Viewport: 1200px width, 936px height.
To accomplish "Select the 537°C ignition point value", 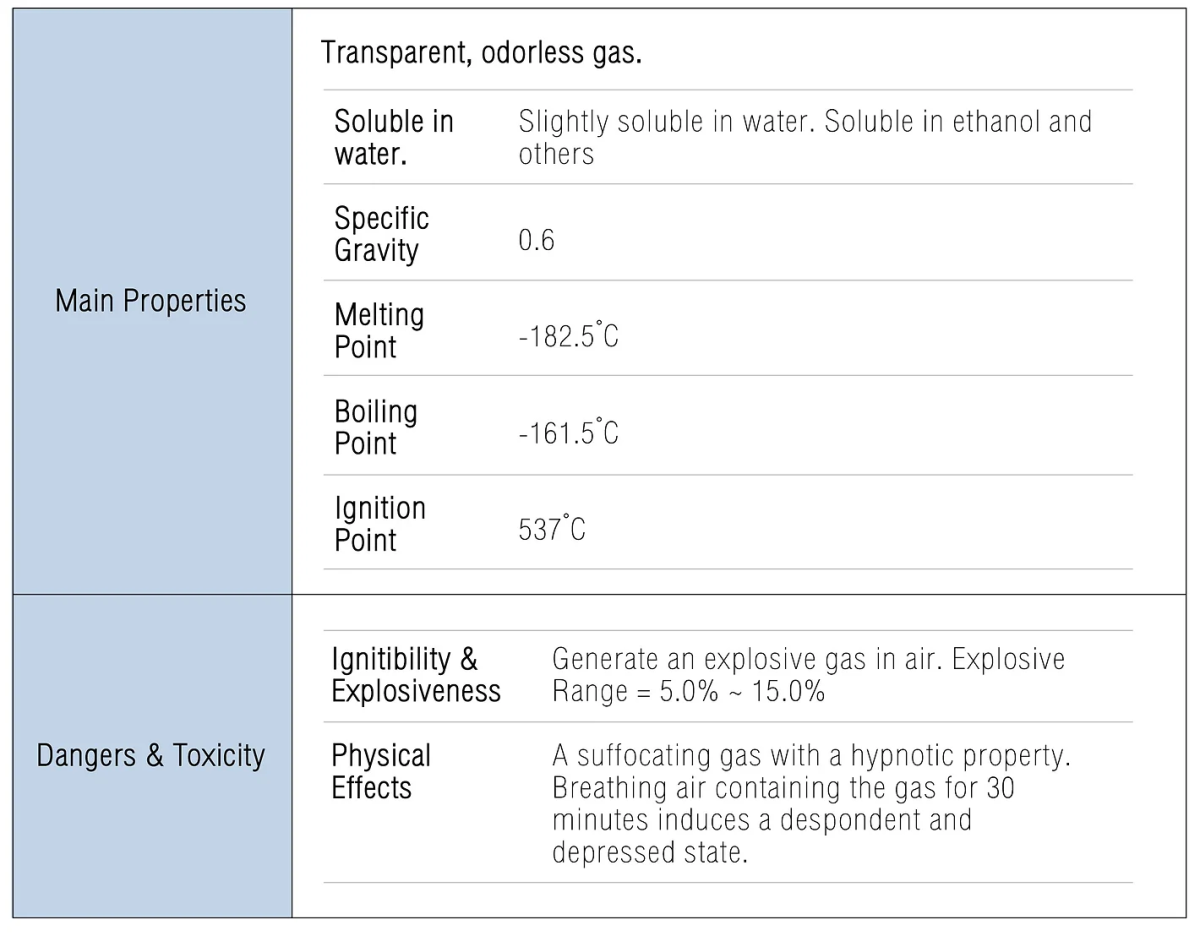I will click(x=552, y=529).
